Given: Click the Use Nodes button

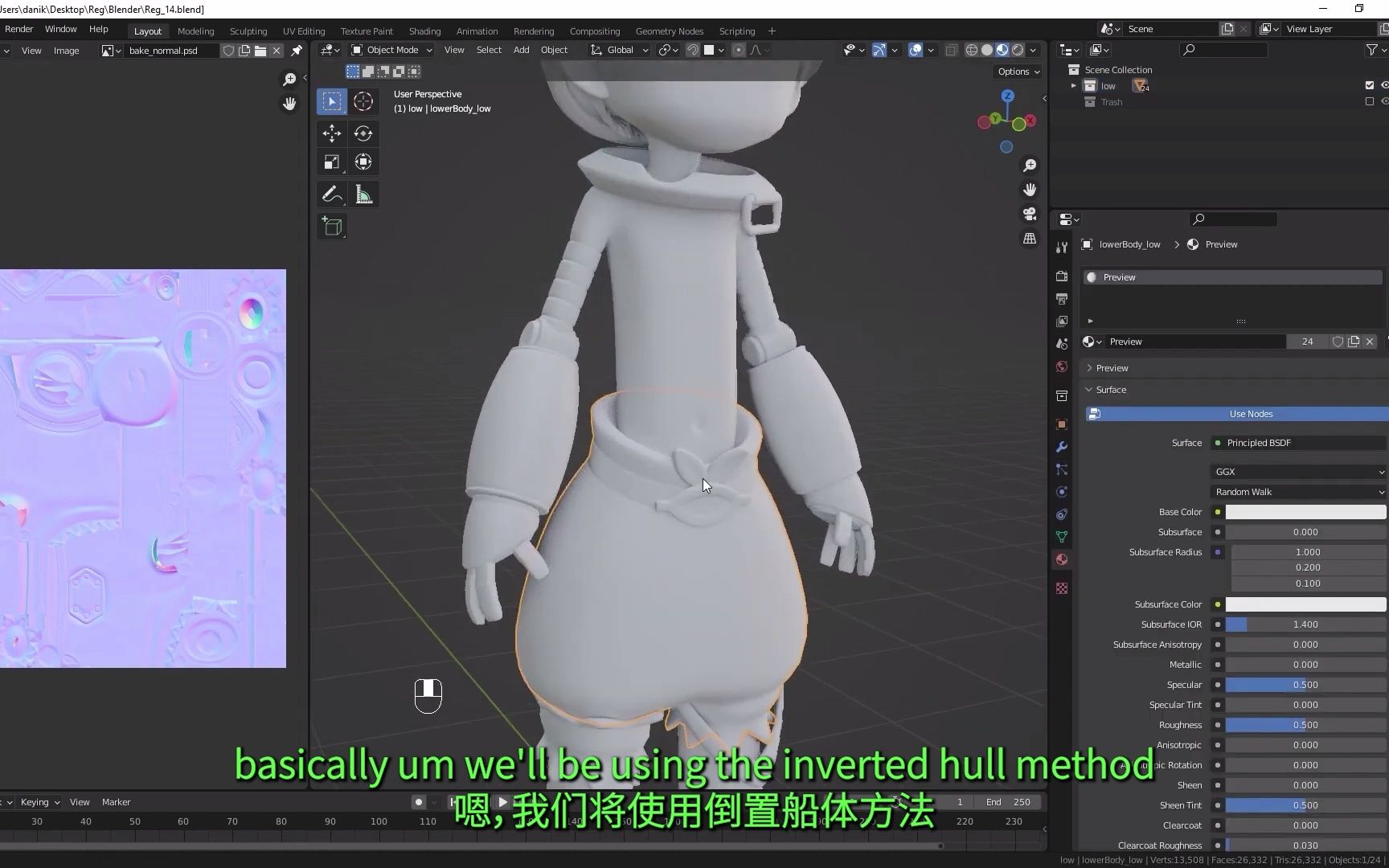Looking at the screenshot, I should pos(1251,413).
